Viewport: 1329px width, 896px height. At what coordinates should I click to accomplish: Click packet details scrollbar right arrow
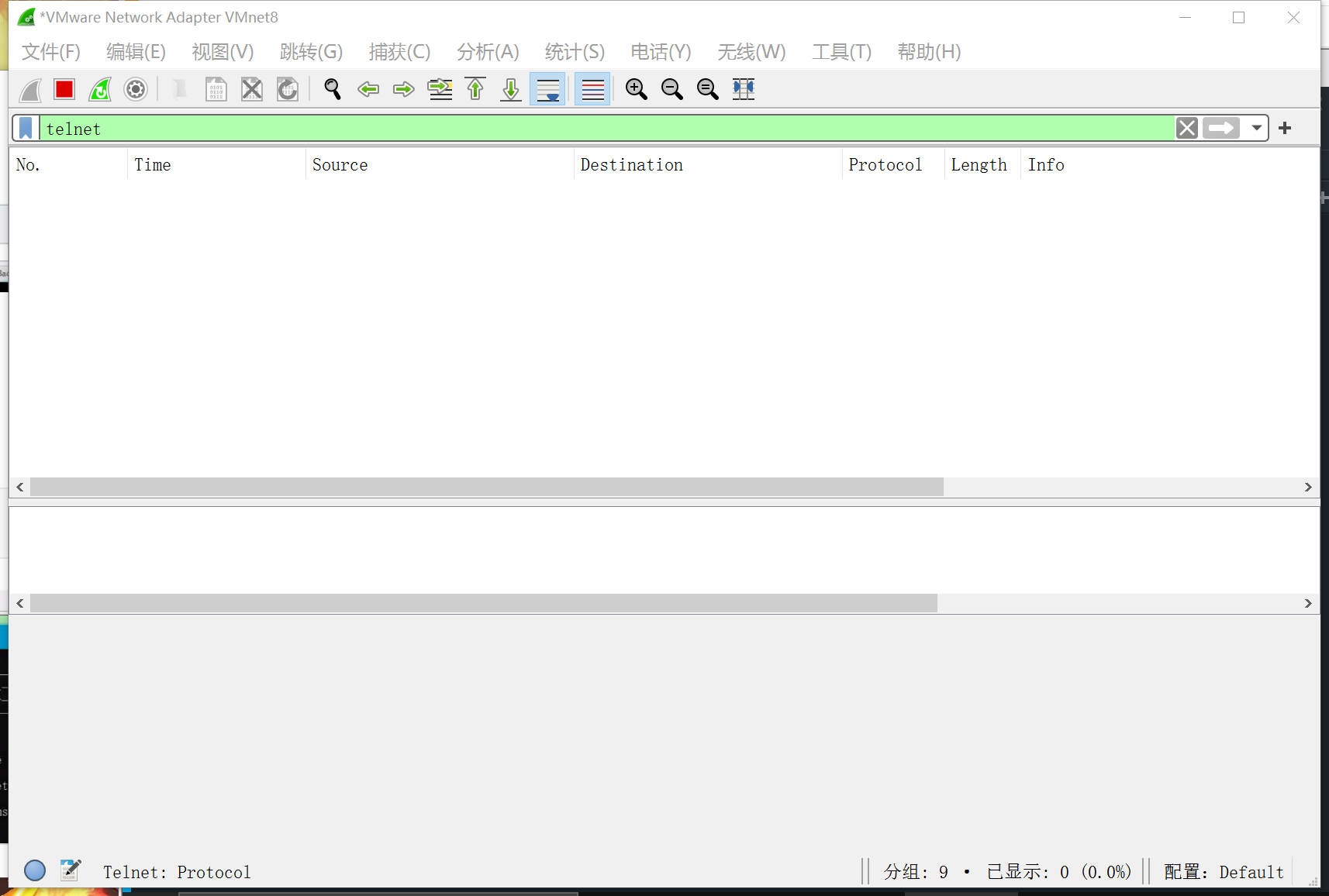click(x=1308, y=603)
